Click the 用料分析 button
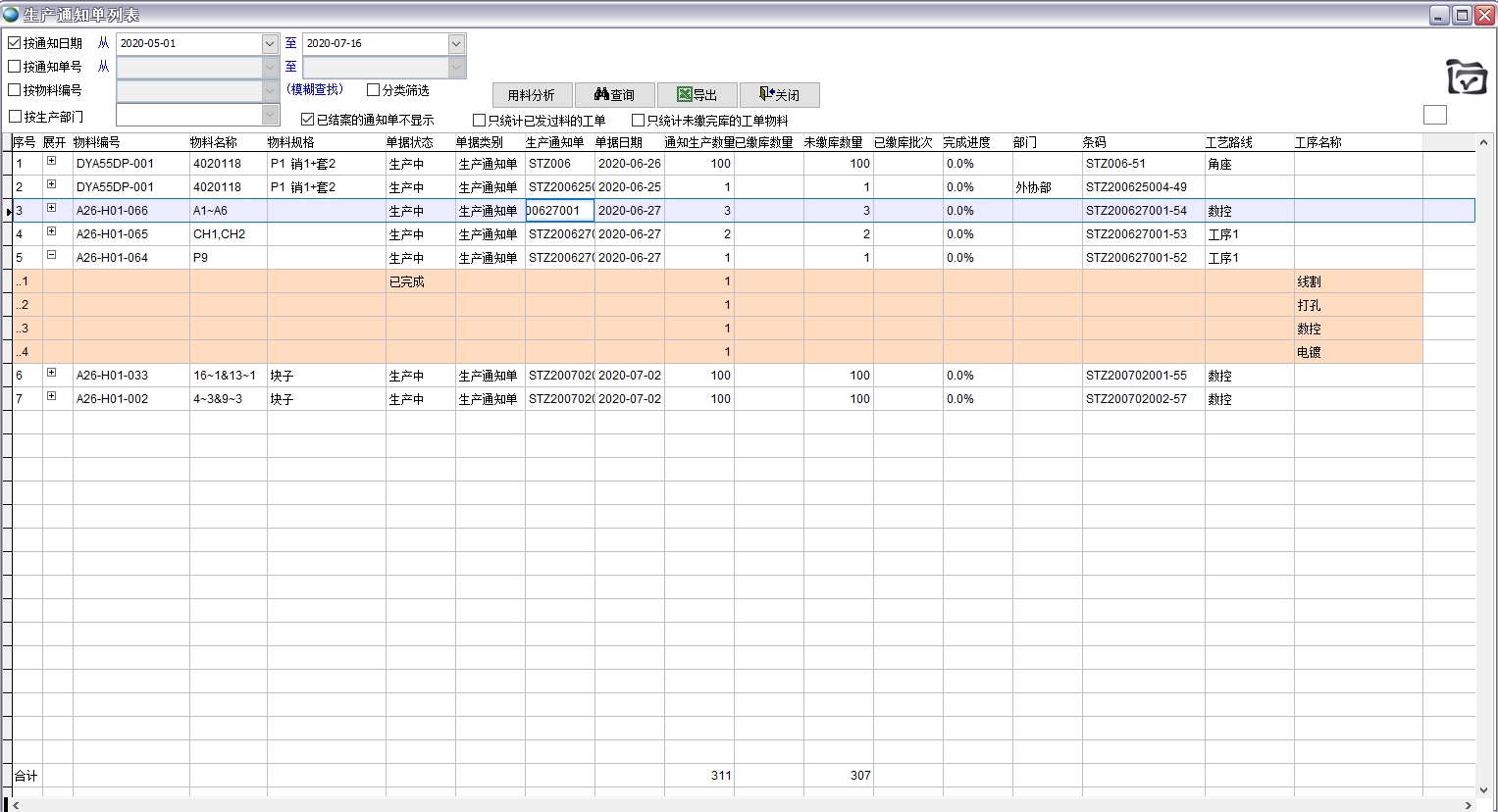Screen dimensions: 1498x812 tap(531, 95)
